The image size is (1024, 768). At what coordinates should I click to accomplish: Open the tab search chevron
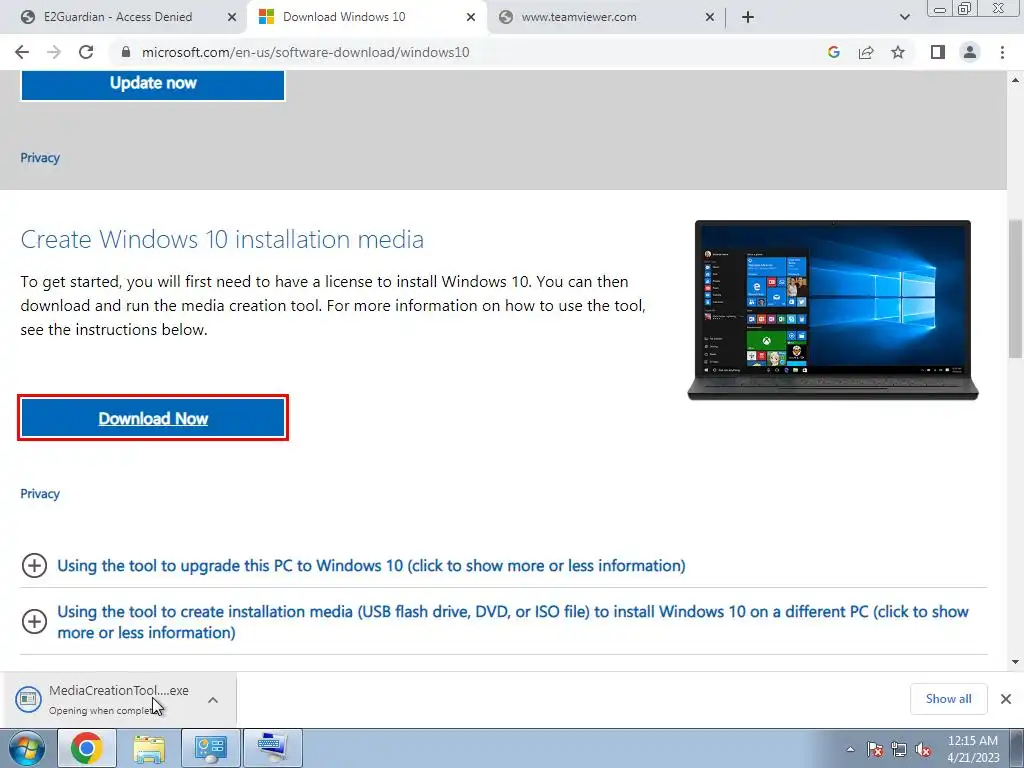pos(904,17)
